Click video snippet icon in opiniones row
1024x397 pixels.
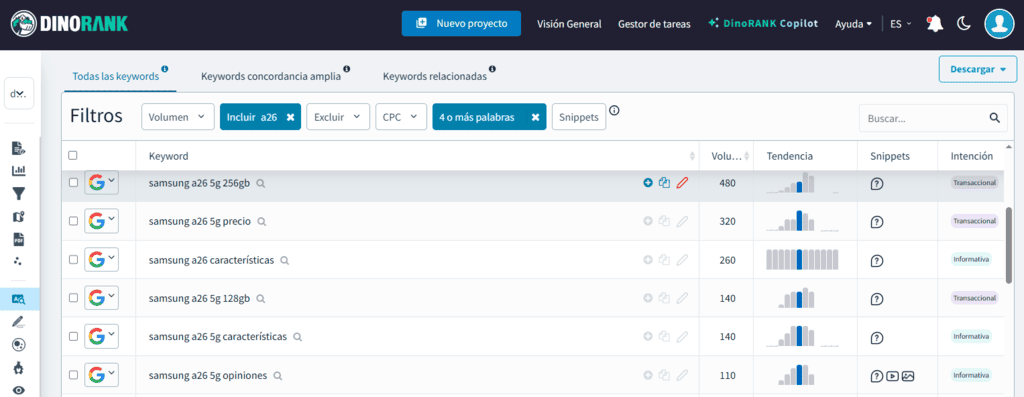(892, 375)
